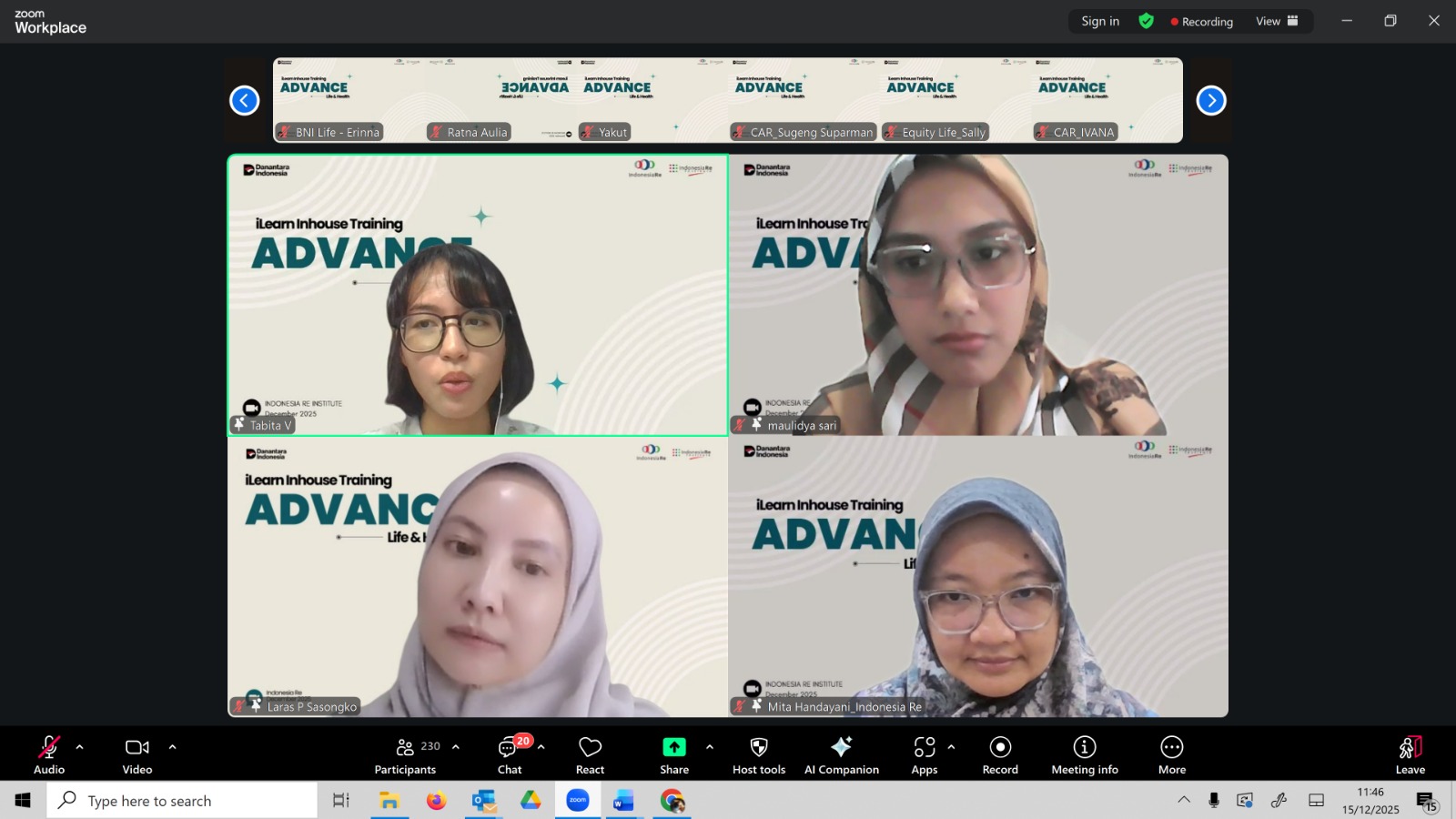
Task: Open the Chat panel
Action: pyautogui.click(x=510, y=754)
